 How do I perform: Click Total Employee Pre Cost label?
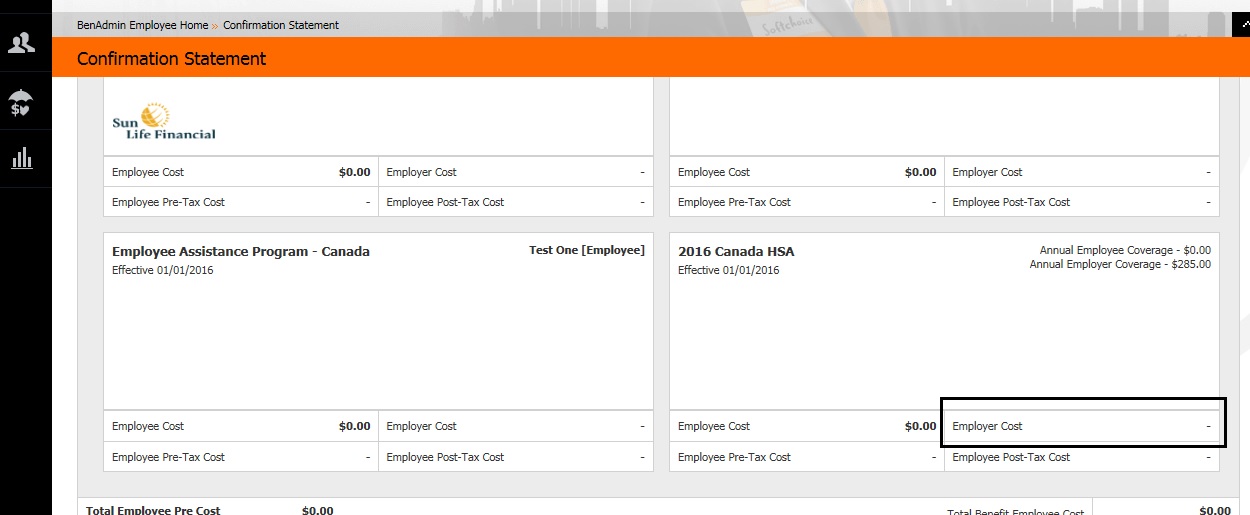(x=153, y=511)
